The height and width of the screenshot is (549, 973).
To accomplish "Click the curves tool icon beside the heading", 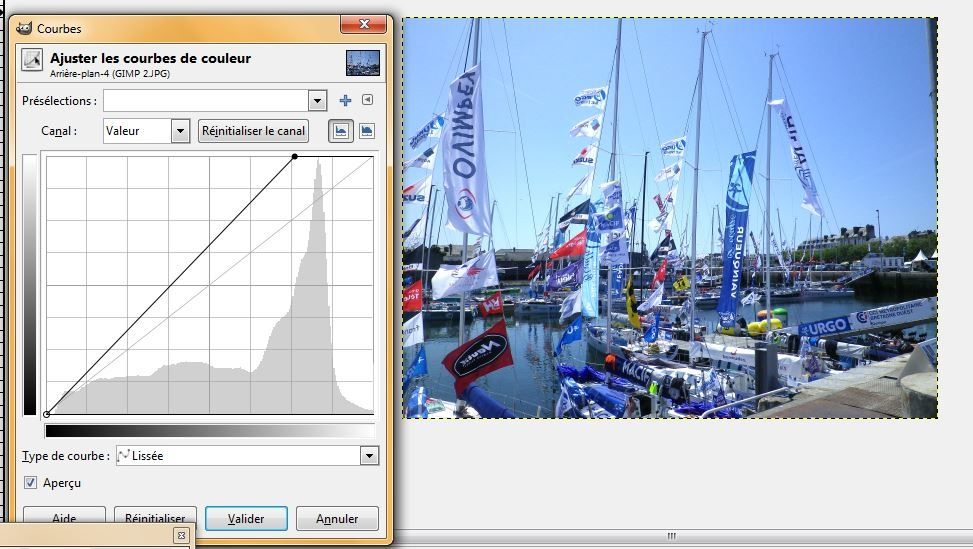I will pos(32,60).
